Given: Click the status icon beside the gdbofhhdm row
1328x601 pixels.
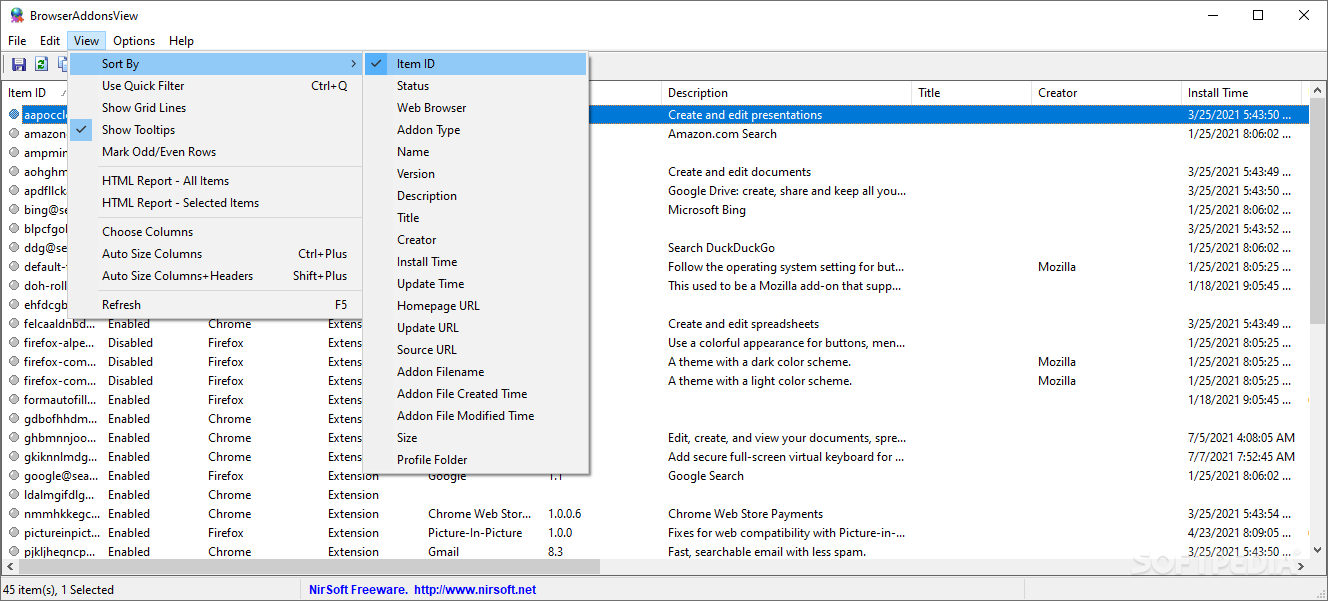Looking at the screenshot, I should 14,419.
